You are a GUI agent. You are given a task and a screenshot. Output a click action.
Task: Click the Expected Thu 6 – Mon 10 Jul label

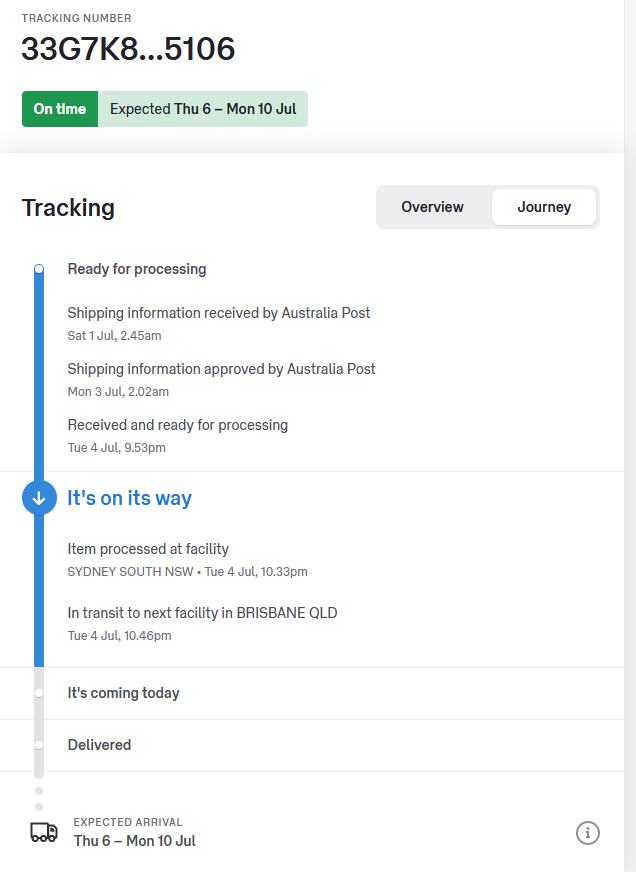tap(203, 109)
